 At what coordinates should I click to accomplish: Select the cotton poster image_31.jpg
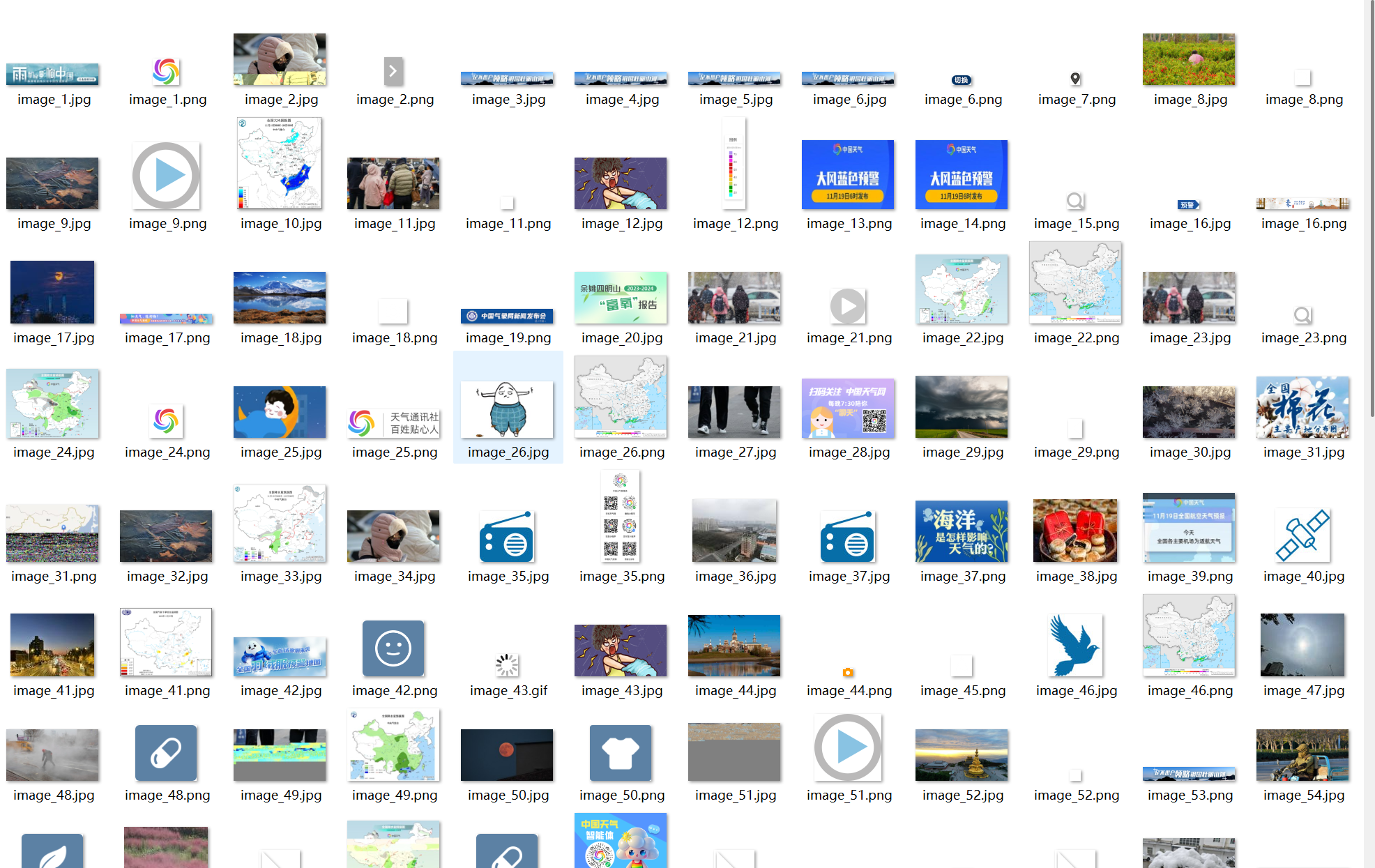(x=1302, y=407)
